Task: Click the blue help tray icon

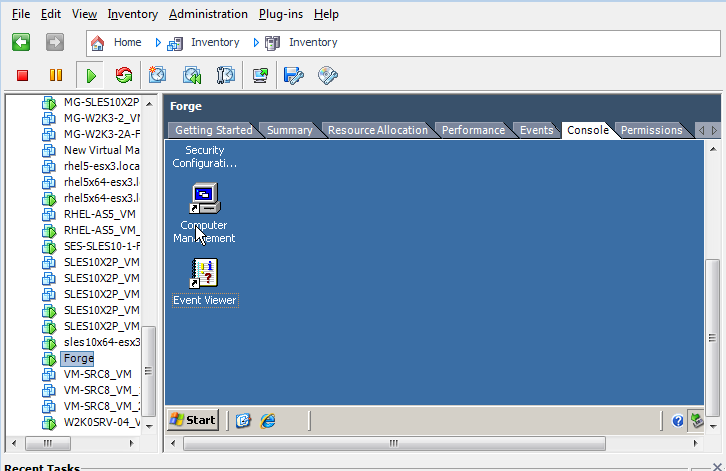Action: 677,421
